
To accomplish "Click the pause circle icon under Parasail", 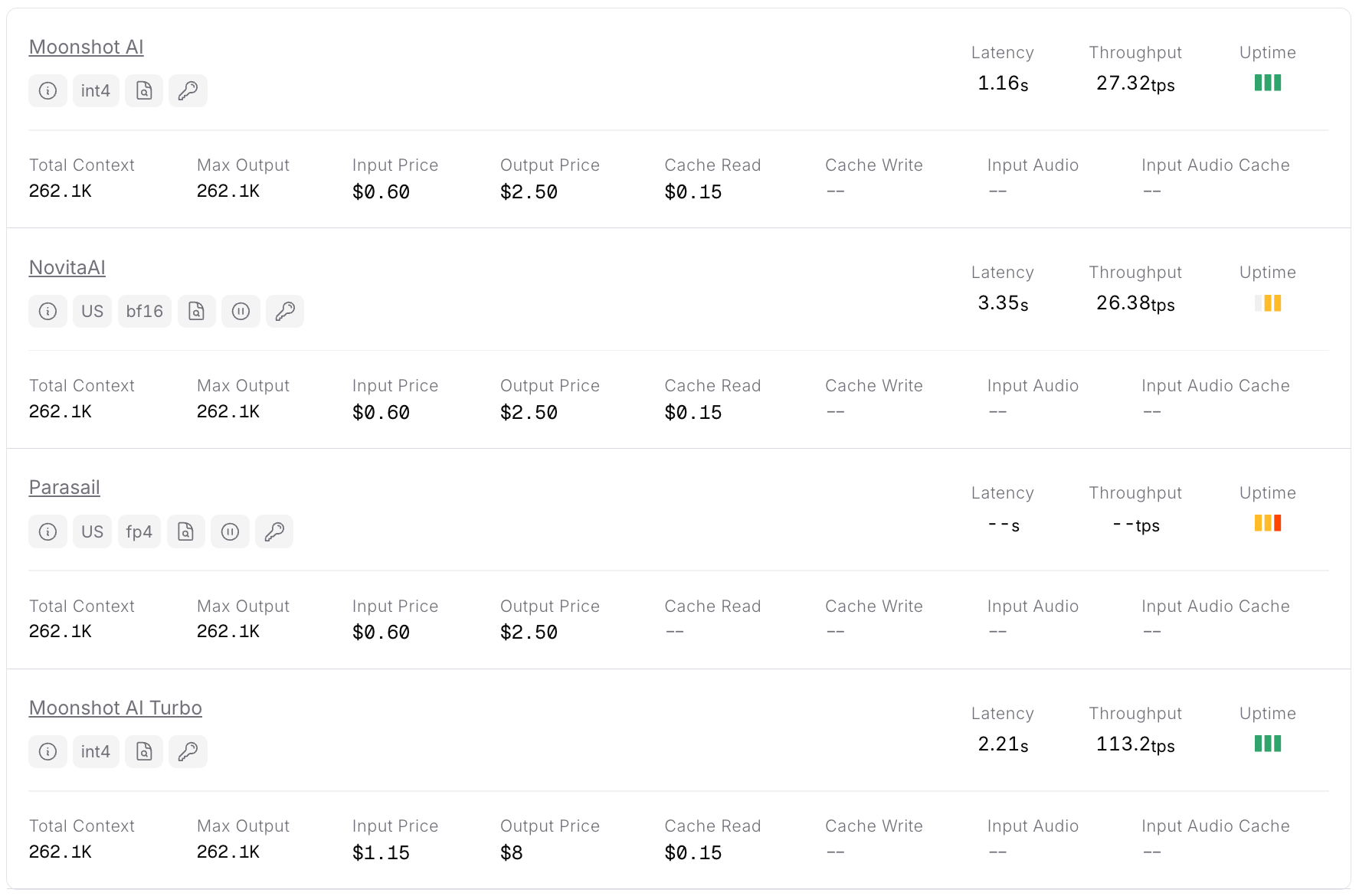I will click(230, 532).
